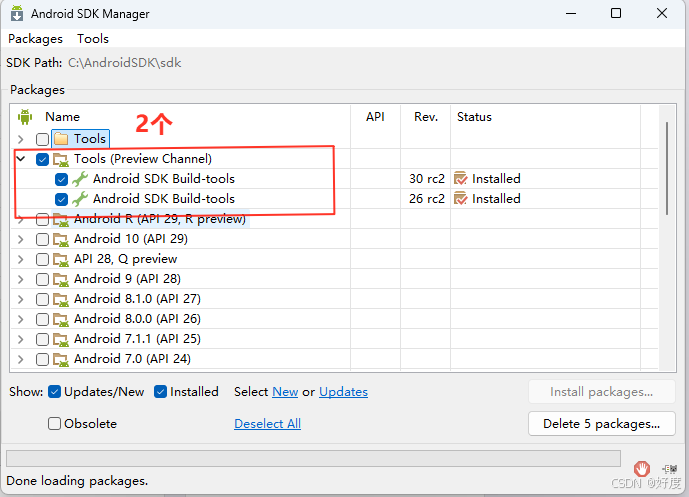Image resolution: width=689 pixels, height=497 pixels.
Task: Expand the Android 9 (API 28) node
Action: pyautogui.click(x=20, y=279)
